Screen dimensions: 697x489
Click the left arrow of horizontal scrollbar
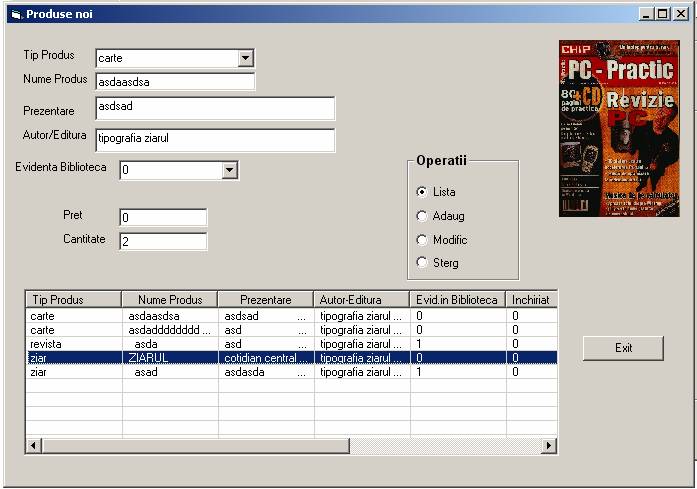tap(33, 445)
